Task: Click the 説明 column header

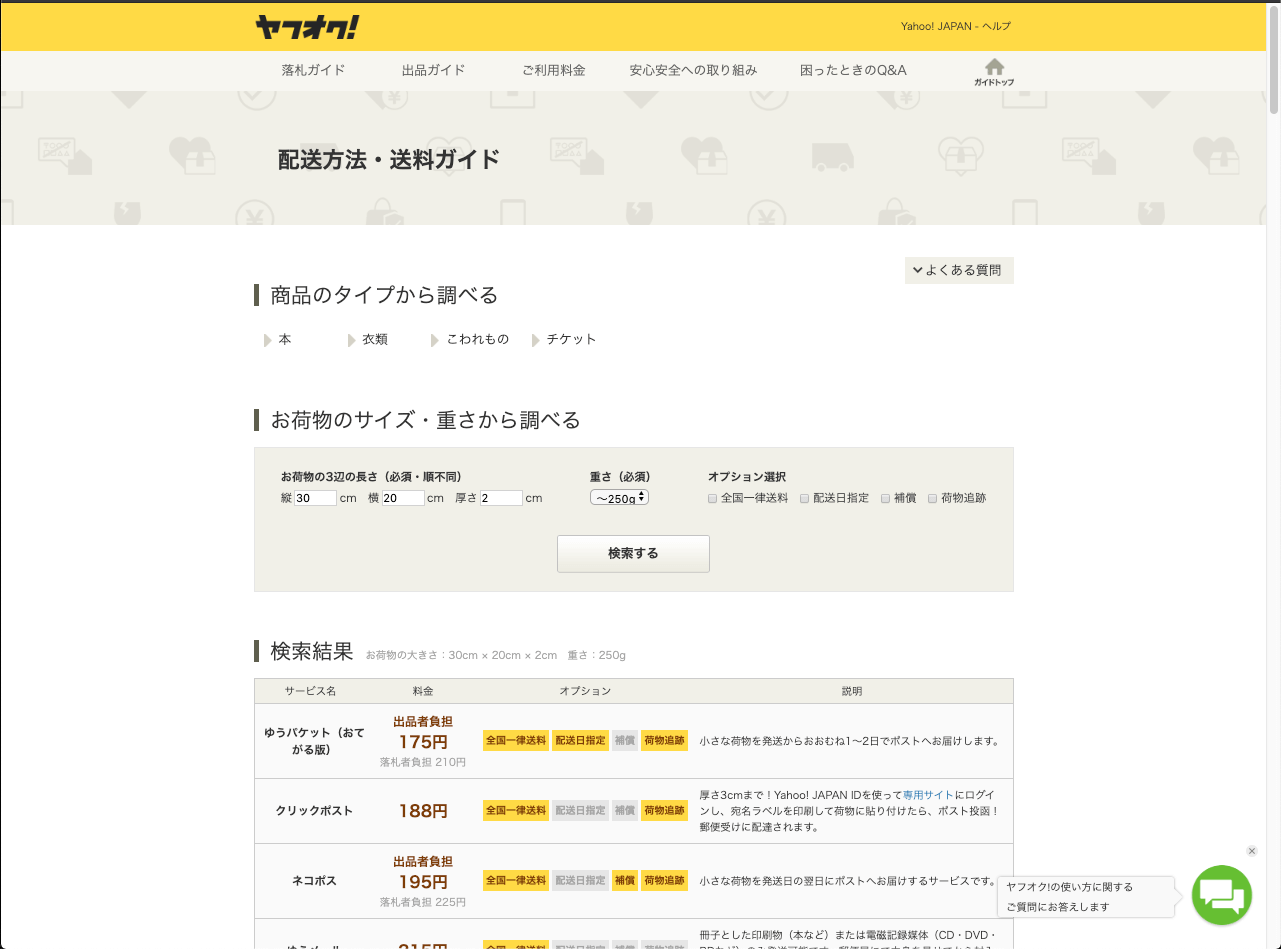Action: point(851,691)
